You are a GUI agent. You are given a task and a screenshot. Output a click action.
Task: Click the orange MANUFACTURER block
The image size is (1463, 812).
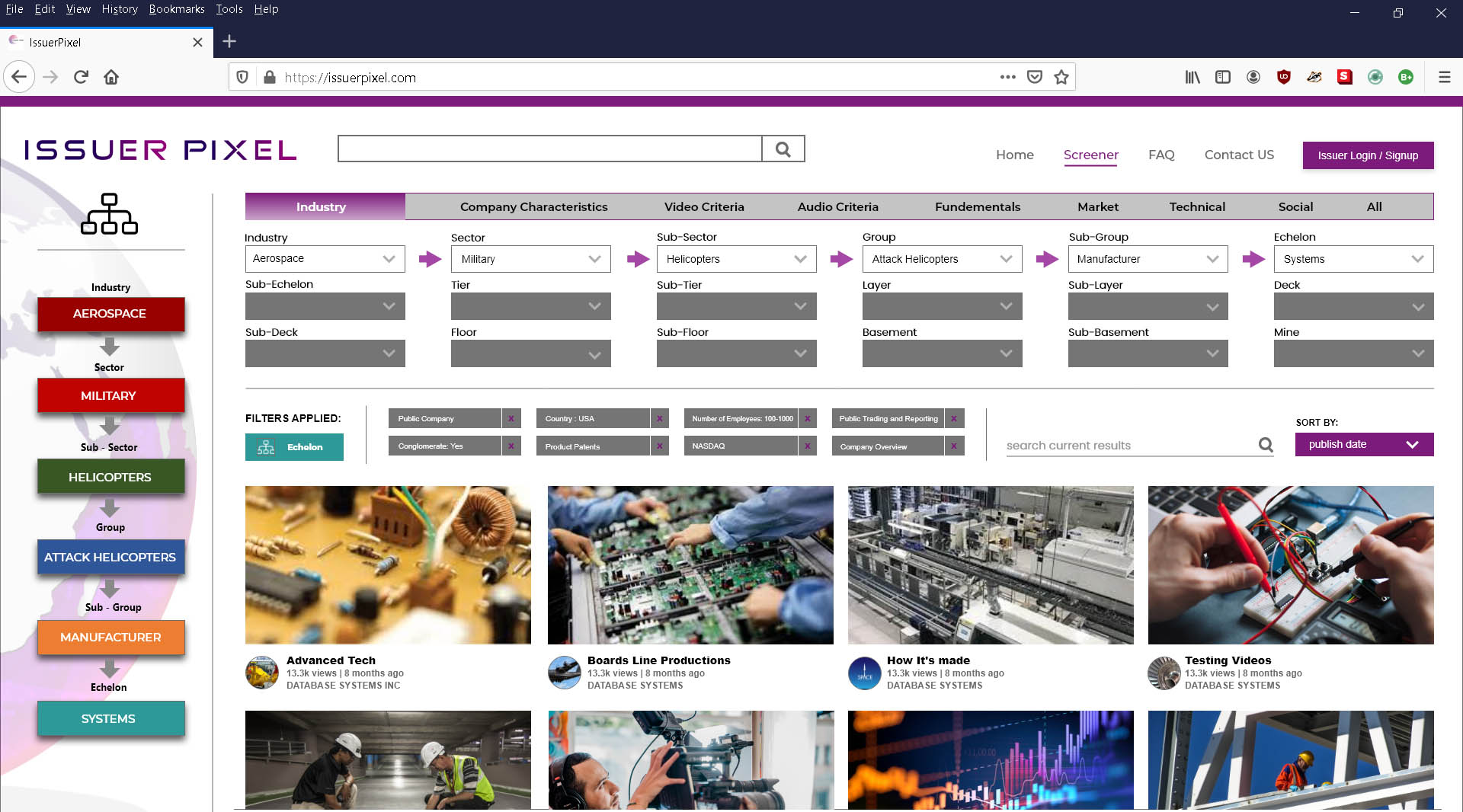click(110, 637)
